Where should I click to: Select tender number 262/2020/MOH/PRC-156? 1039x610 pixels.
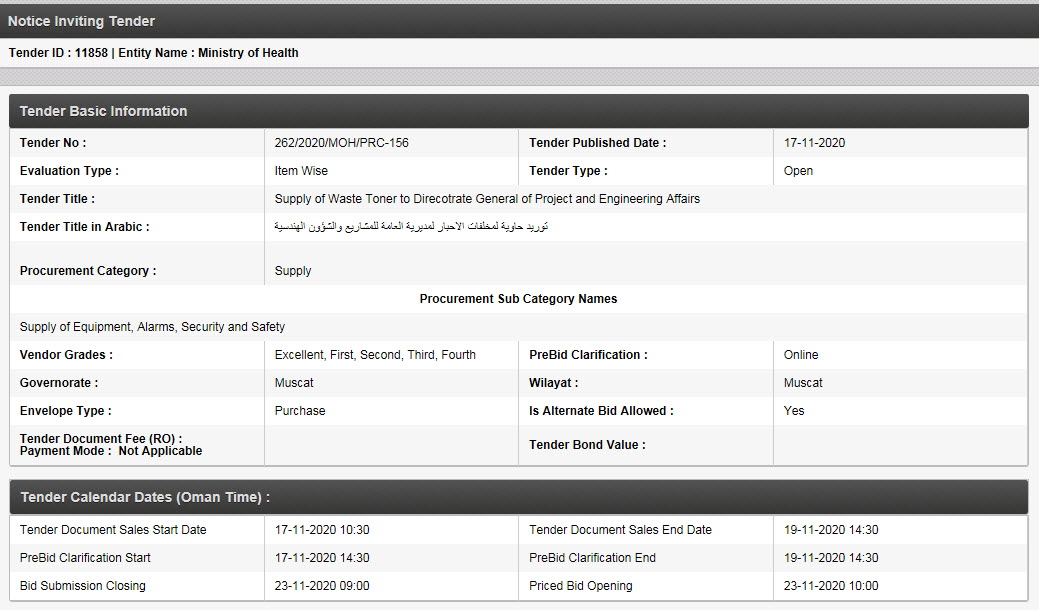341,143
